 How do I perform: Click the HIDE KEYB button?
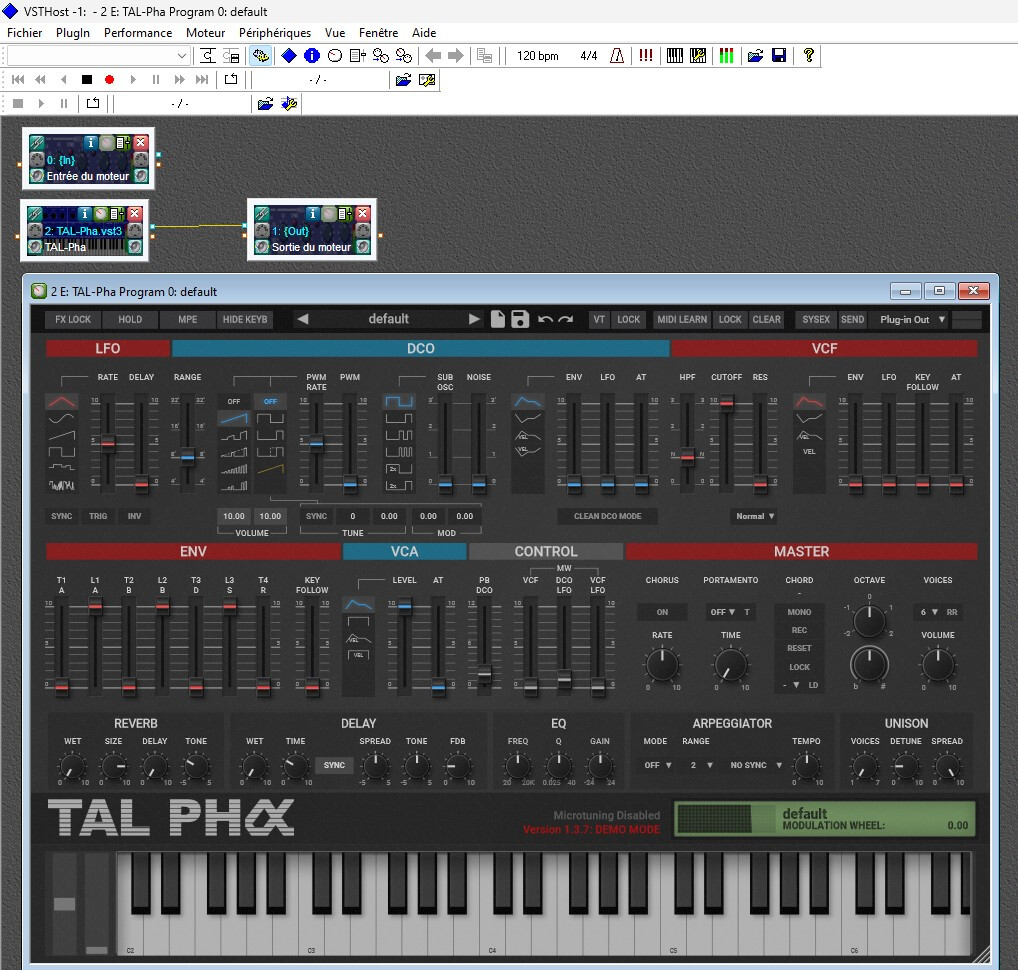[x=245, y=319]
